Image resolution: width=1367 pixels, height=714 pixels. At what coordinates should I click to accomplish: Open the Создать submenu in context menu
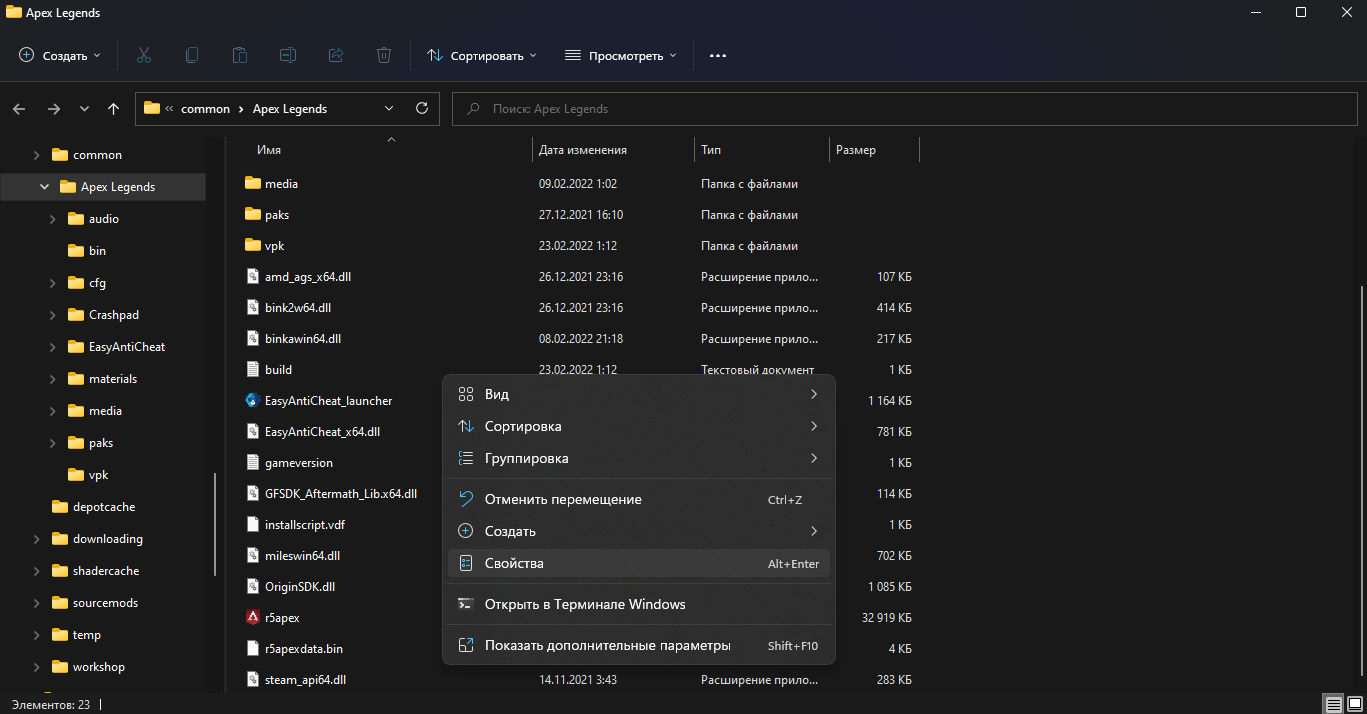[x=639, y=531]
